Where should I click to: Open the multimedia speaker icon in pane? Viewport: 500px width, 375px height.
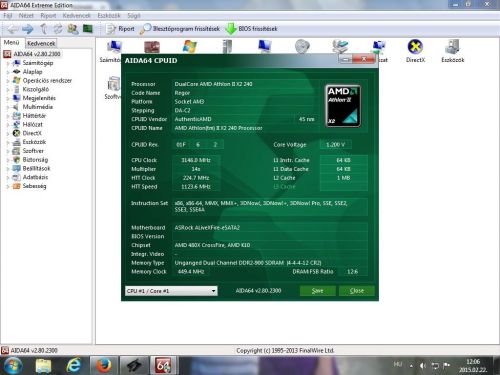click(x=302, y=46)
